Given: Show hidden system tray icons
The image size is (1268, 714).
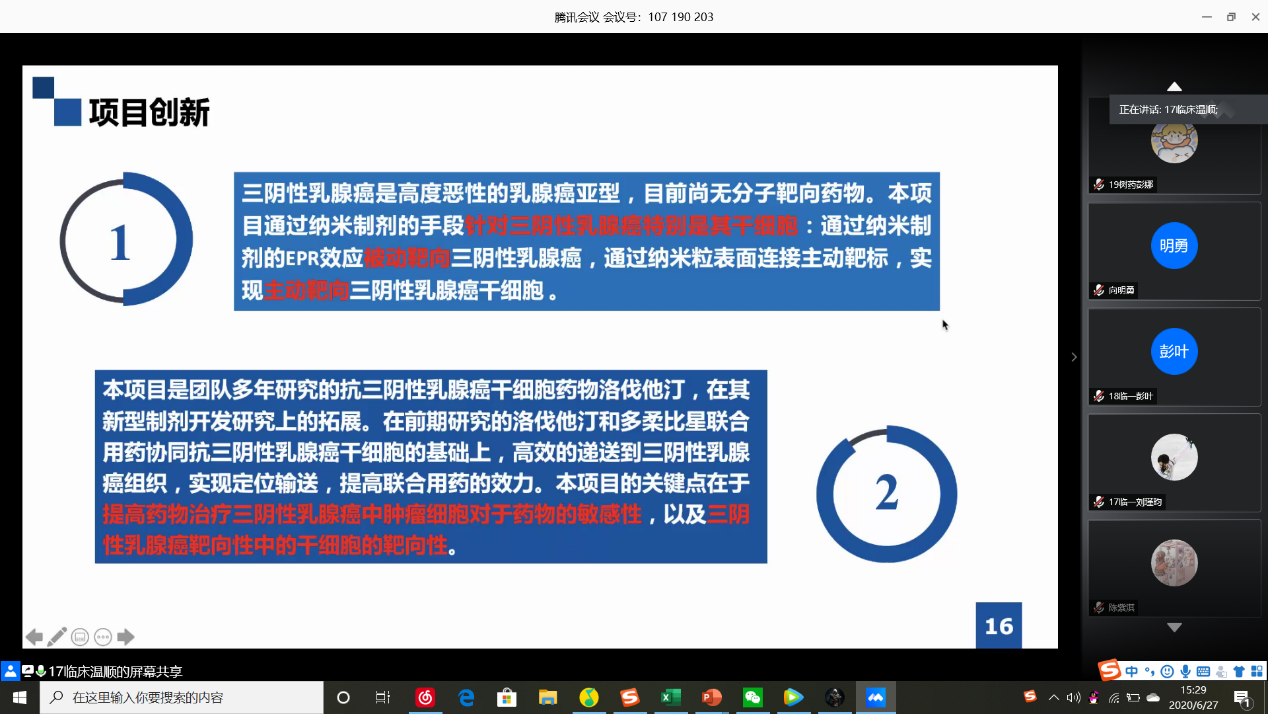Looking at the screenshot, I should 1053,697.
